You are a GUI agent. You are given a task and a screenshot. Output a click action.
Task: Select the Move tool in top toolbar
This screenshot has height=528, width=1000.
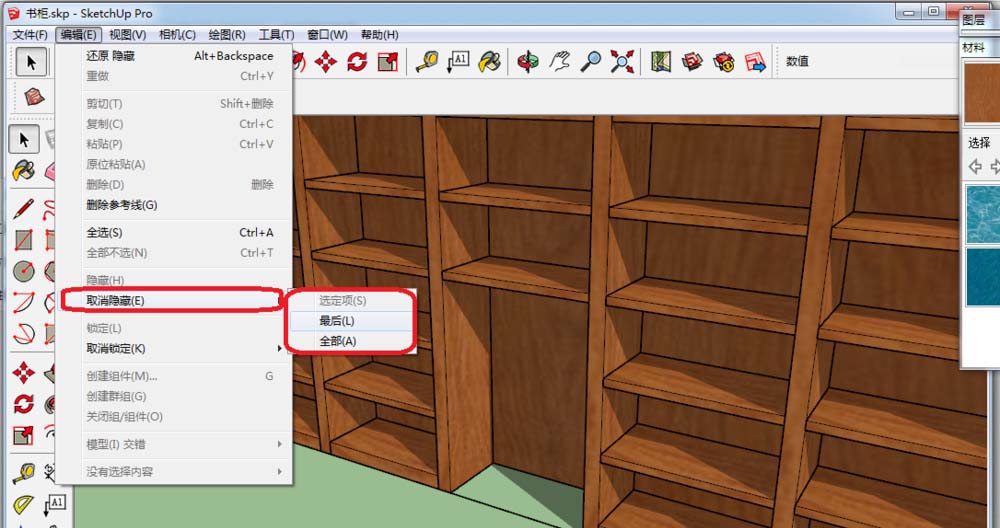(x=325, y=62)
